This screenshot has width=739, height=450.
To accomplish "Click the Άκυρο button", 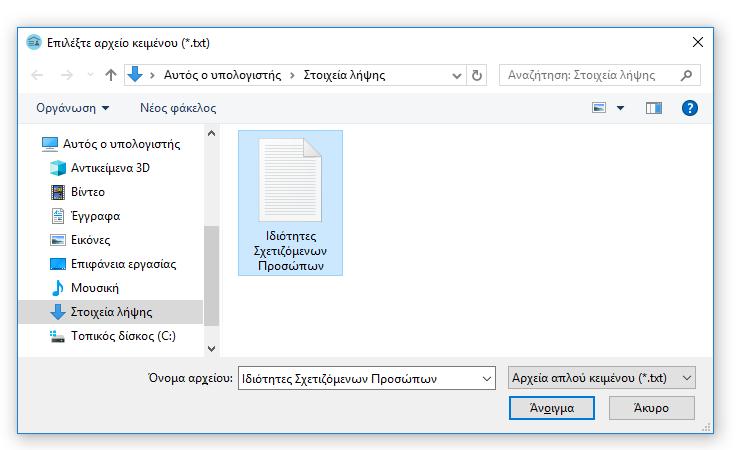I will point(651,408).
